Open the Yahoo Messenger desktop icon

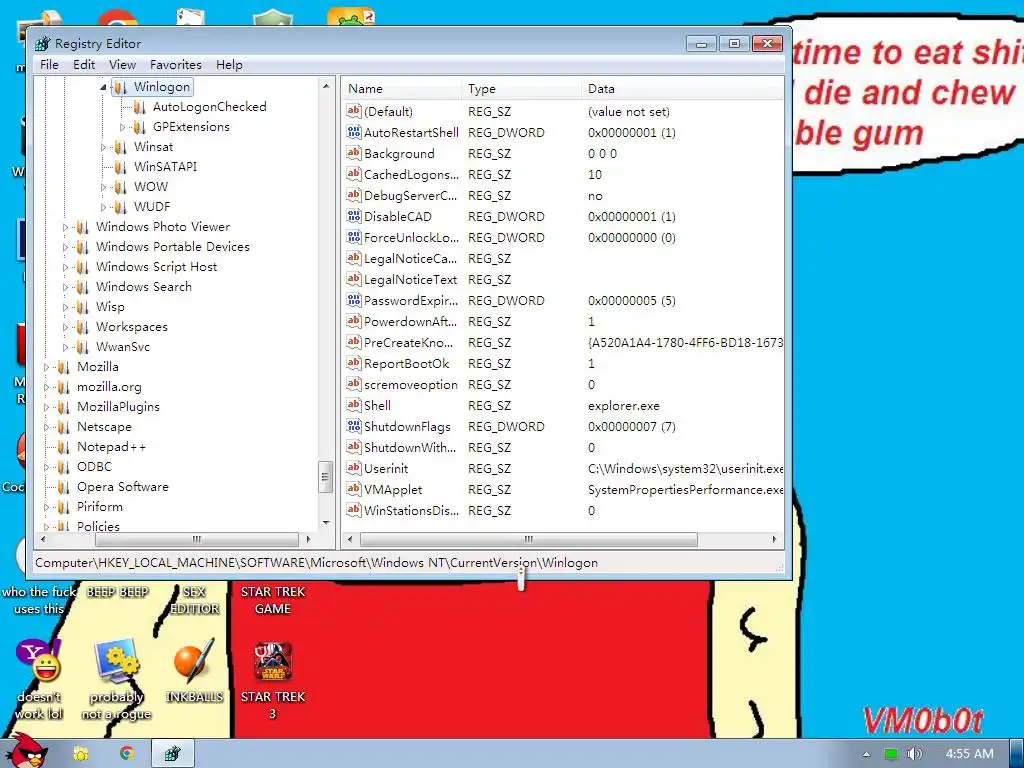click(x=39, y=660)
